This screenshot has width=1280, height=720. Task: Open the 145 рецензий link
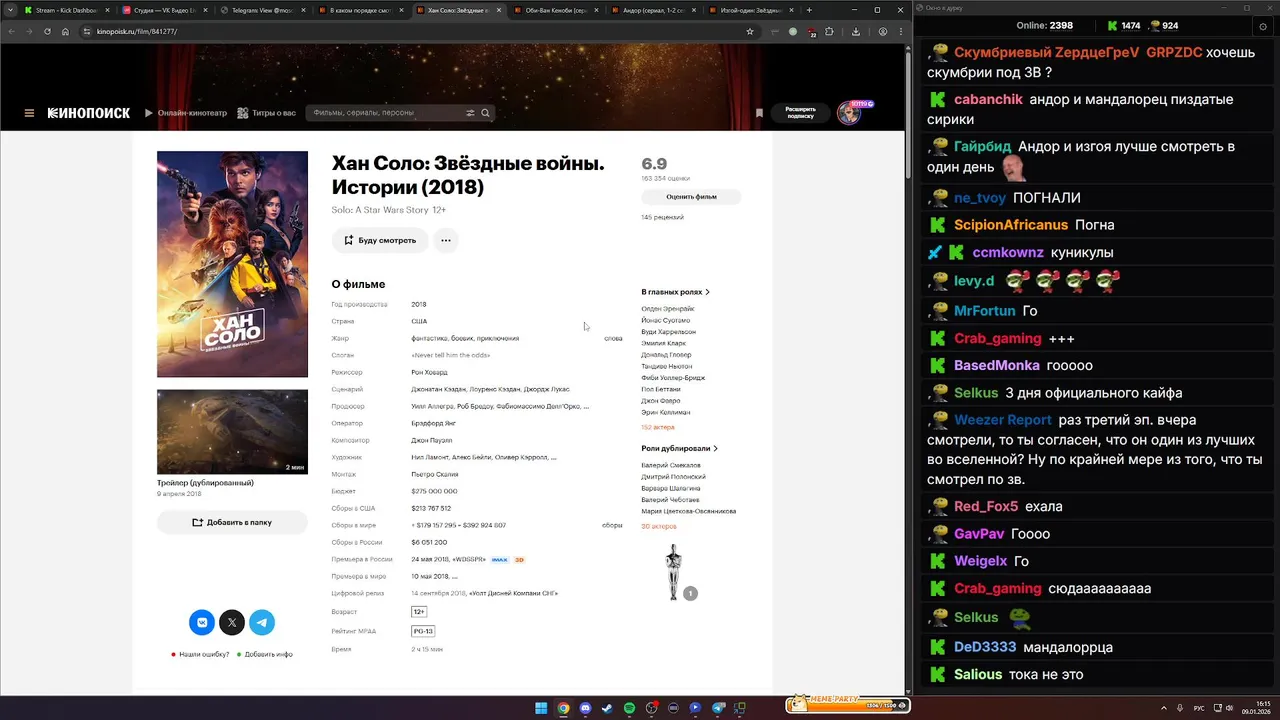click(662, 217)
